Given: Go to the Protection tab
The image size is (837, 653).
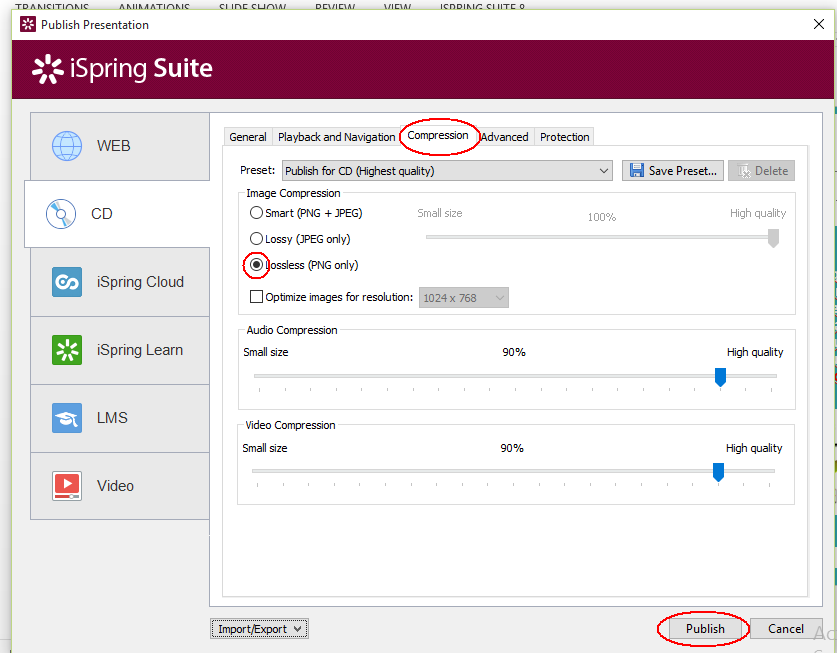Looking at the screenshot, I should pos(564,137).
